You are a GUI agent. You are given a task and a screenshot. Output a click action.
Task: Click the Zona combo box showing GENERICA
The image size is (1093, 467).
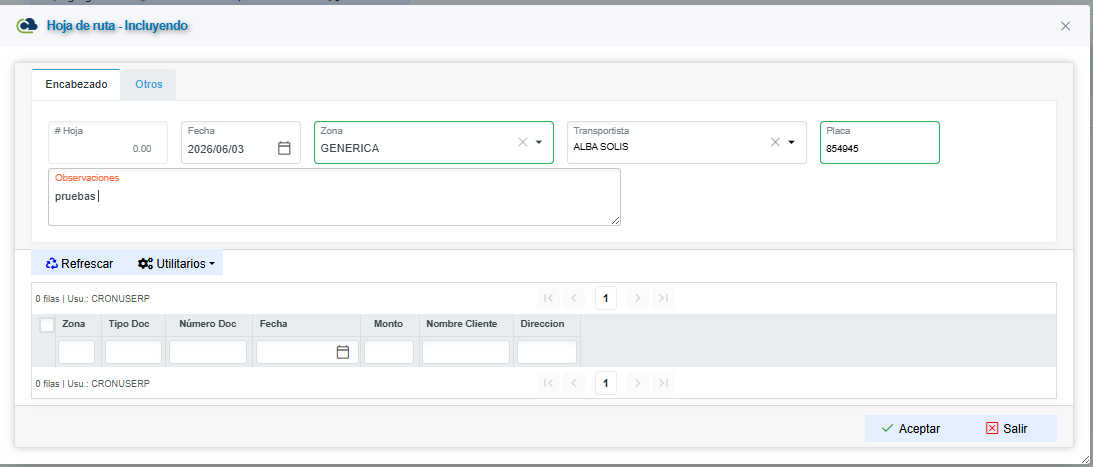(434, 143)
